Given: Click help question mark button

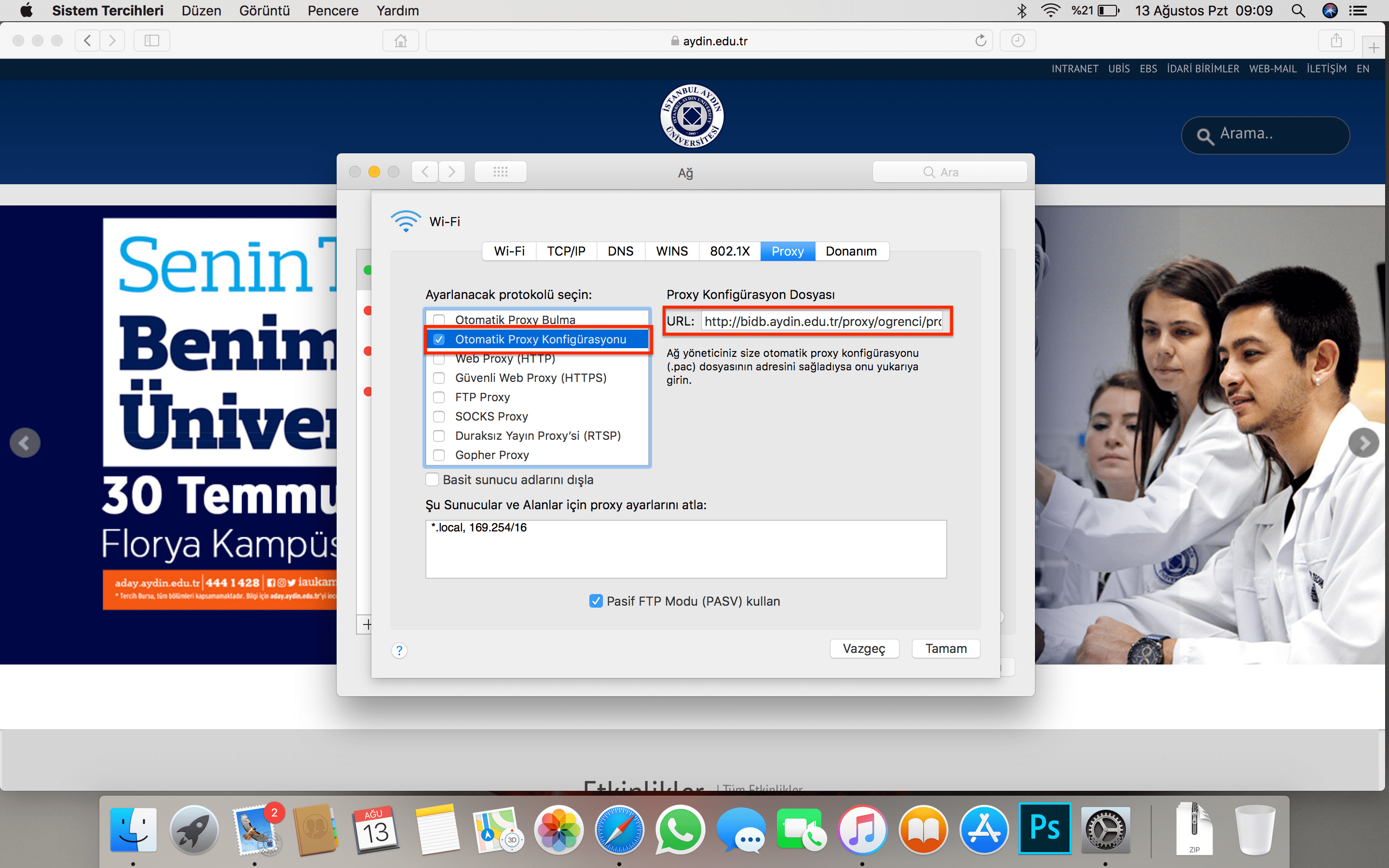Looking at the screenshot, I should pyautogui.click(x=399, y=651).
